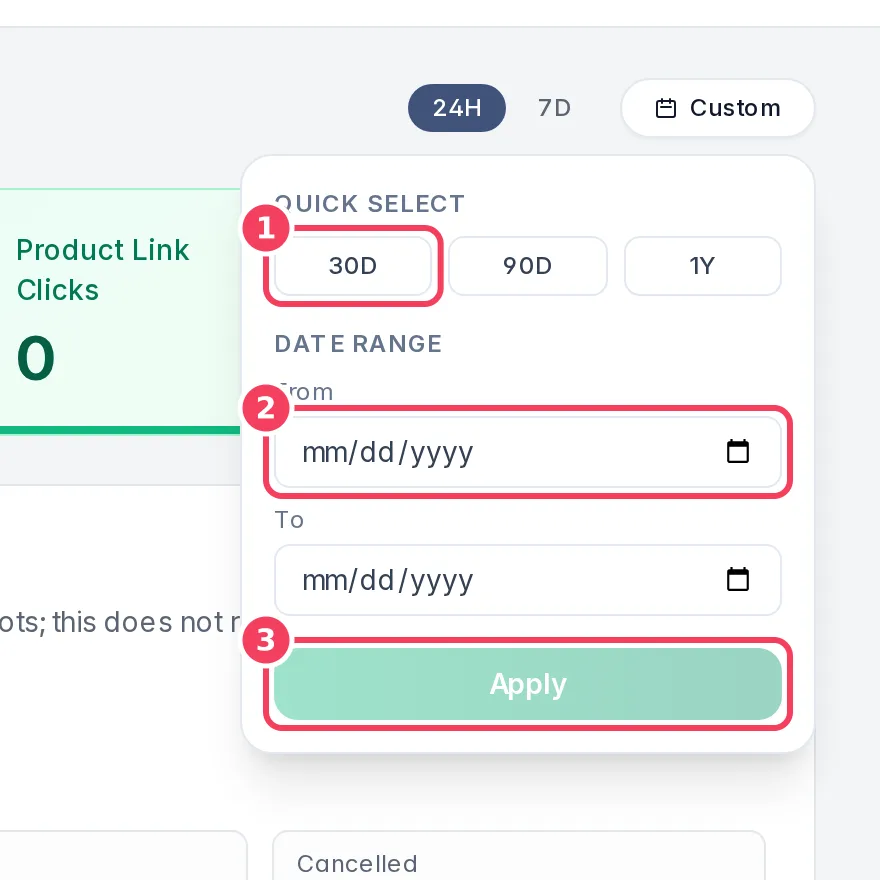Image resolution: width=880 pixels, height=880 pixels.
Task: Click the QUICK SELECT heading
Action: tap(369, 204)
